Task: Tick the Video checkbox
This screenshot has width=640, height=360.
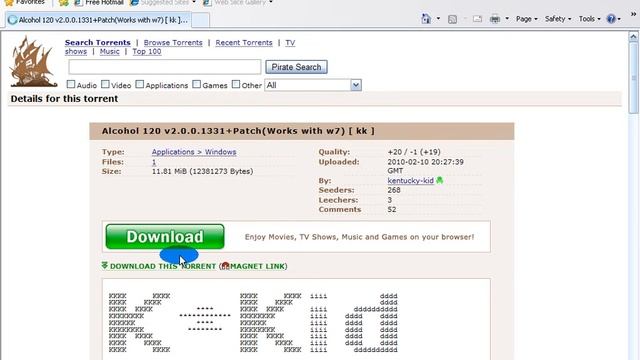Action: [x=105, y=84]
